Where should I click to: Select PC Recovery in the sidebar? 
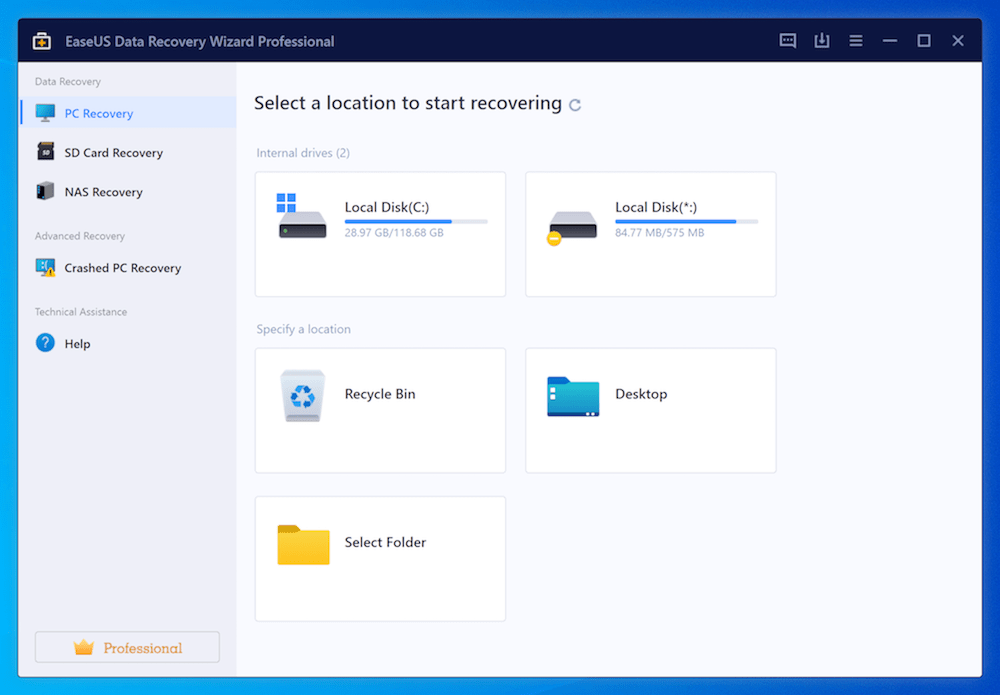pyautogui.click(x=98, y=114)
